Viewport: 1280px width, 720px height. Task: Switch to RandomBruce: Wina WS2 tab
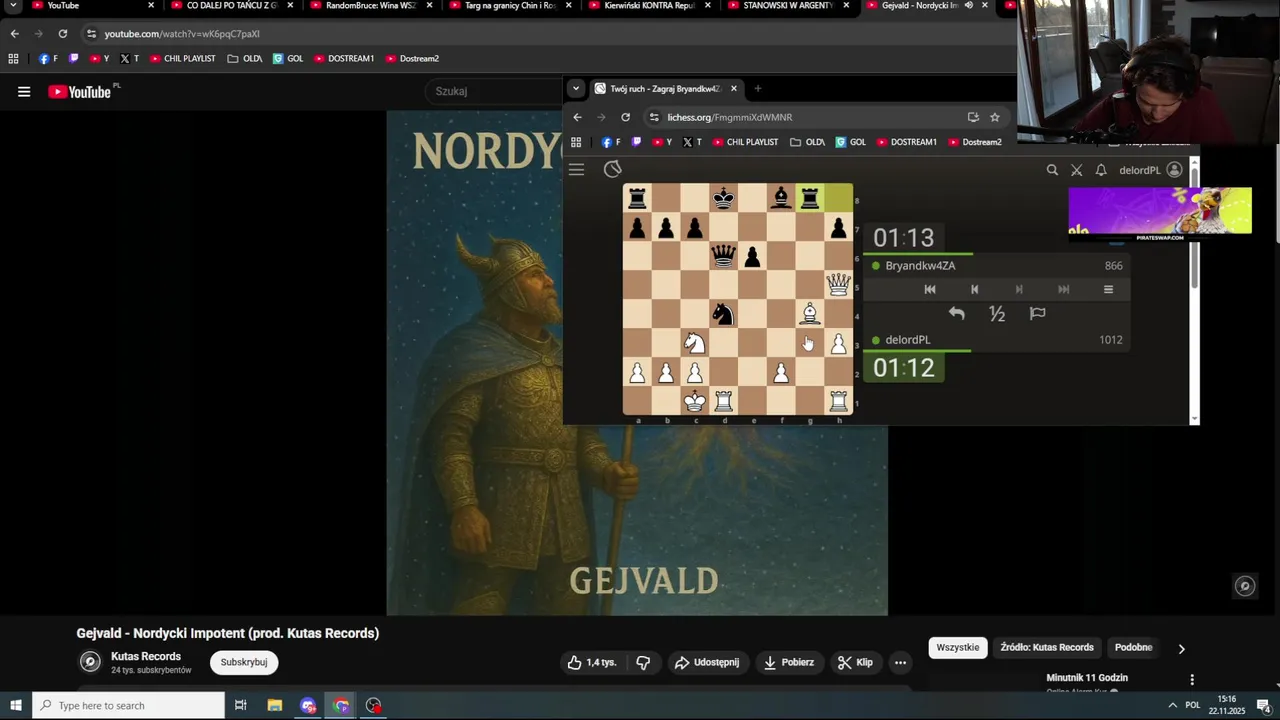point(371,6)
